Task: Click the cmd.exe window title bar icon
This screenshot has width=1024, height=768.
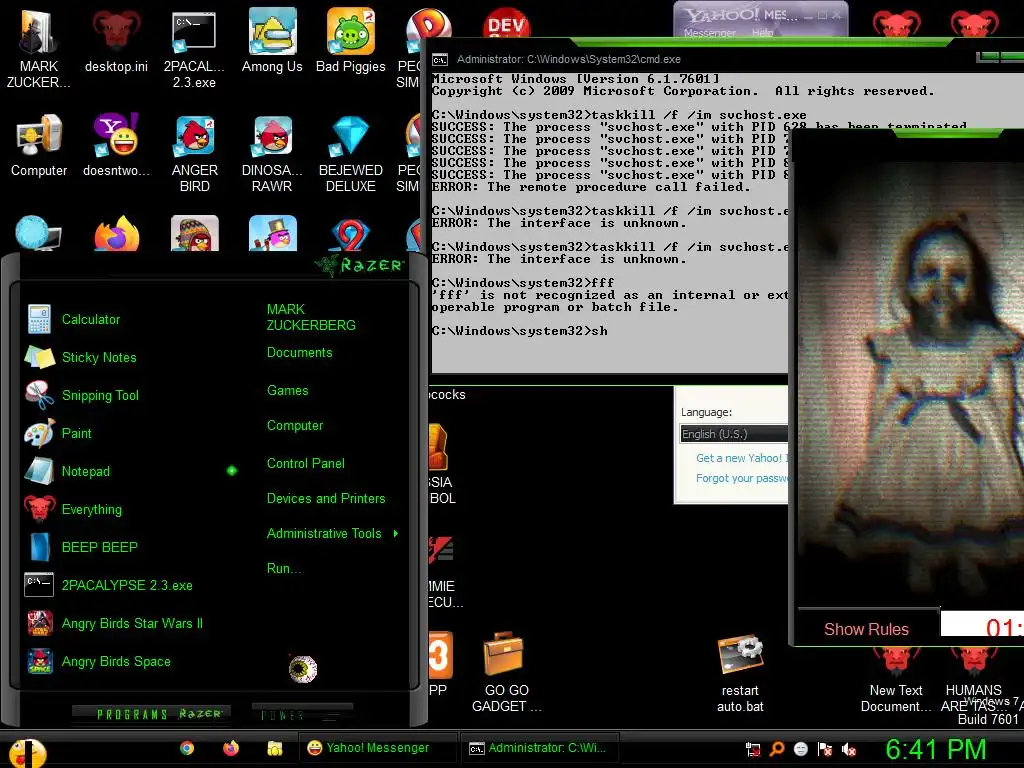Action: (x=440, y=59)
